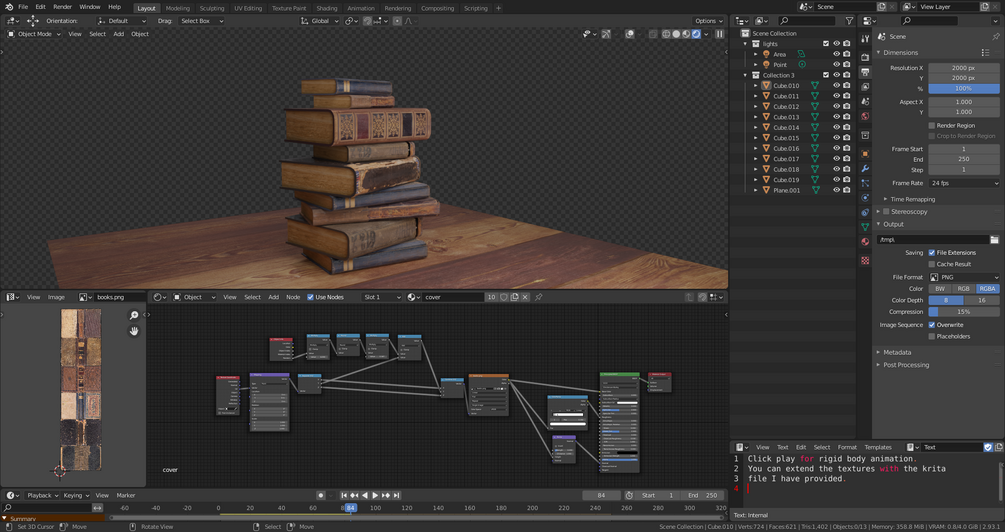Hide the Area light with eye icon
1005x532 pixels.
point(836,54)
